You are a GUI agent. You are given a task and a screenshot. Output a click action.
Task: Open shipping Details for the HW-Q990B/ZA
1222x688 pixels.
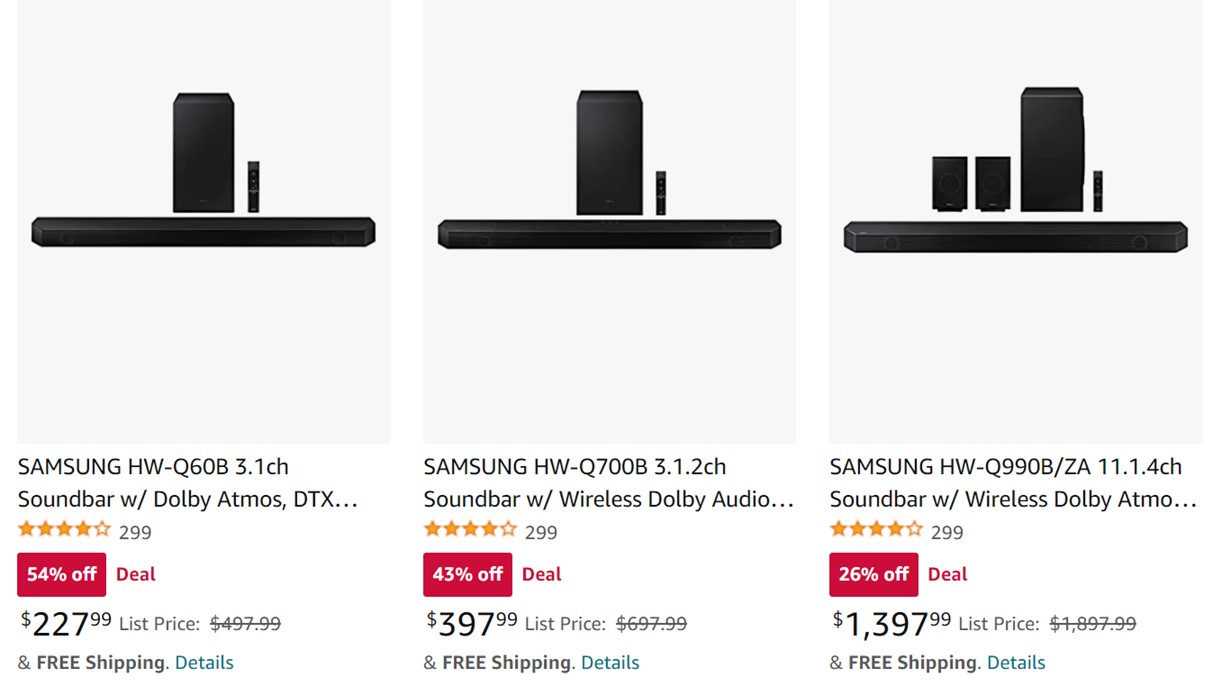[1016, 663]
